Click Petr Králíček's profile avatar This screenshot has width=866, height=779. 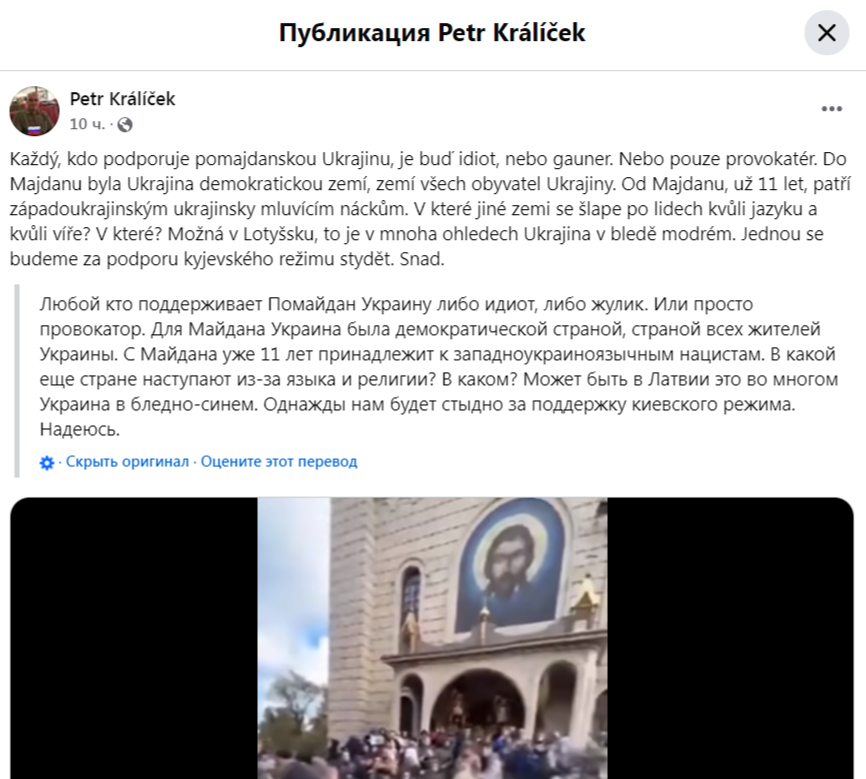(34, 110)
